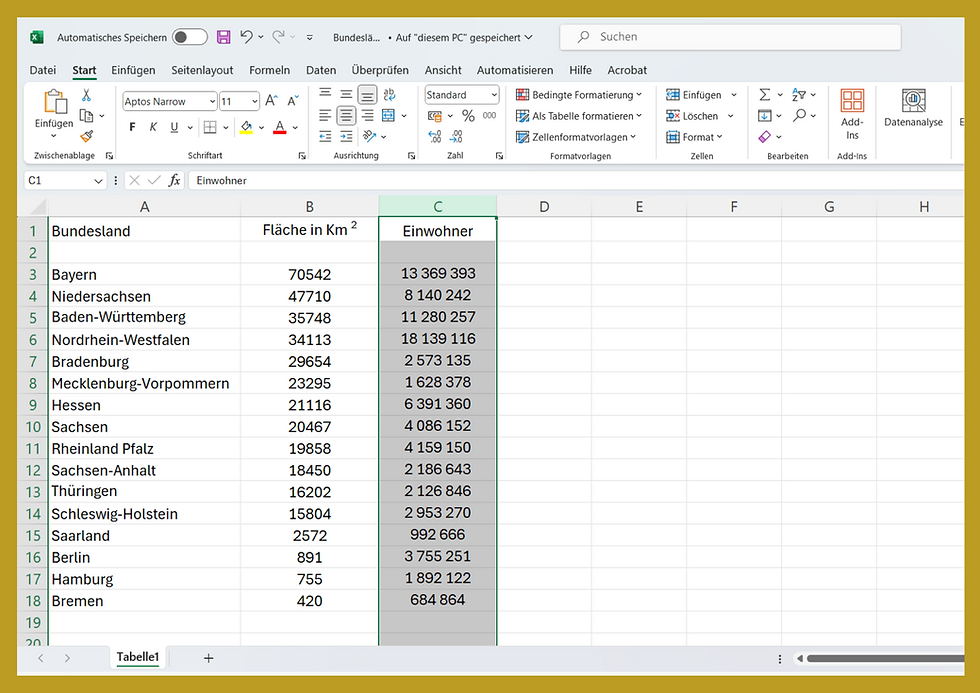
Task: Expand Als Tabelle formatieren menu
Action: 579,116
